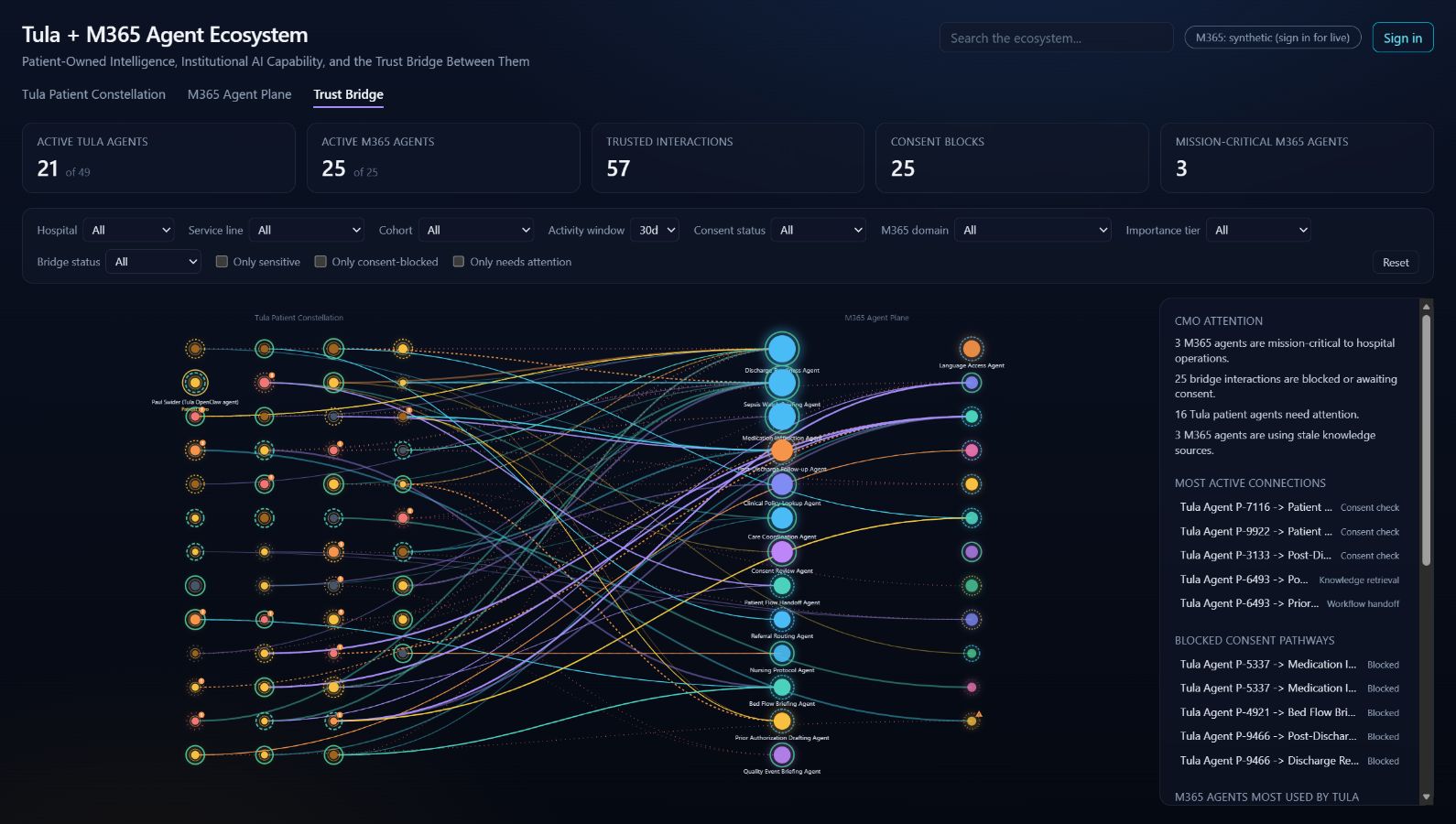Switch to the M365 Agent Plane tab
This screenshot has width=1456, height=824.
240,94
